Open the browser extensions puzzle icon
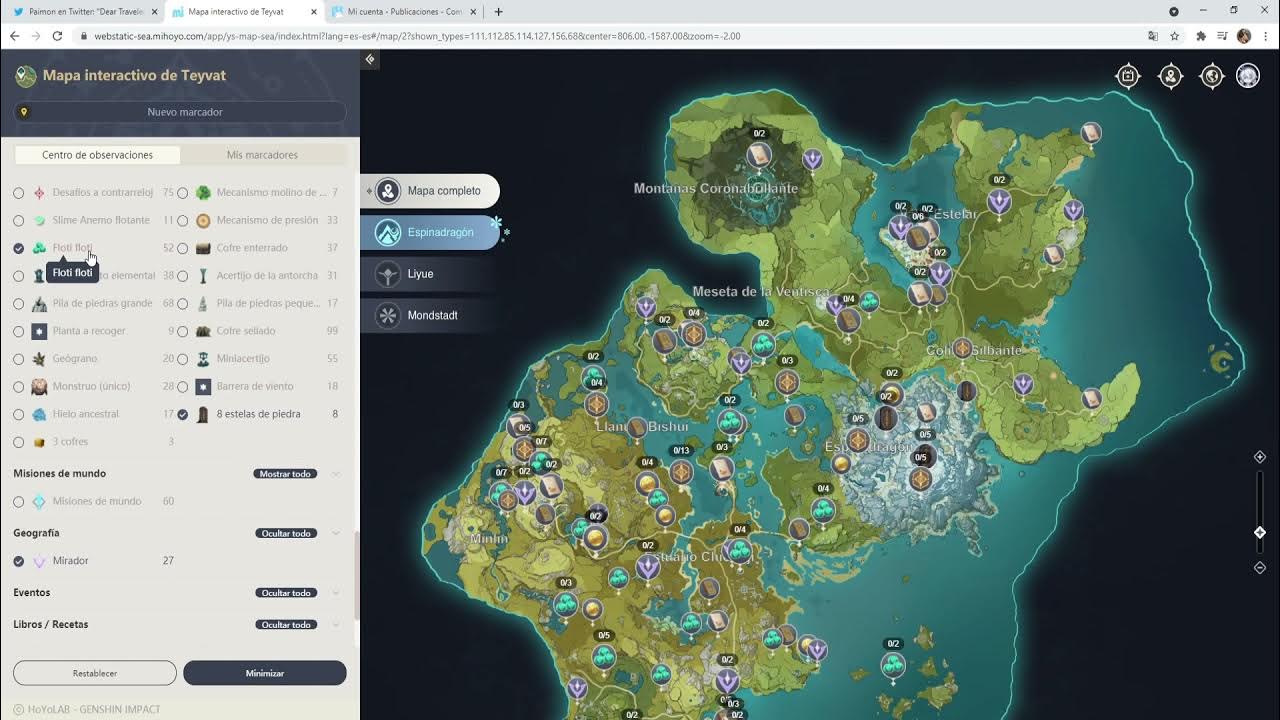 coord(1201,36)
